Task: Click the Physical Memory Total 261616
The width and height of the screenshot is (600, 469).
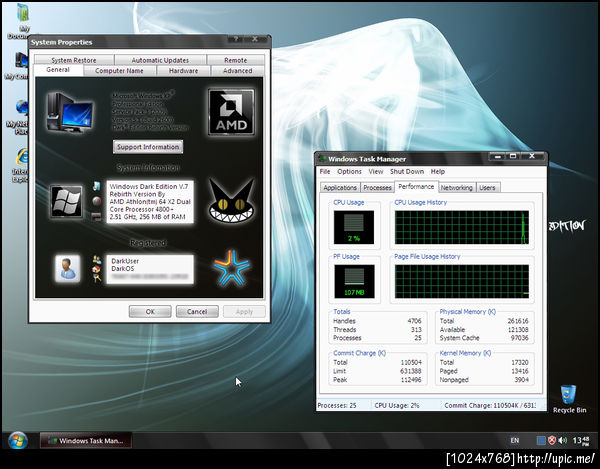Action: [518, 321]
